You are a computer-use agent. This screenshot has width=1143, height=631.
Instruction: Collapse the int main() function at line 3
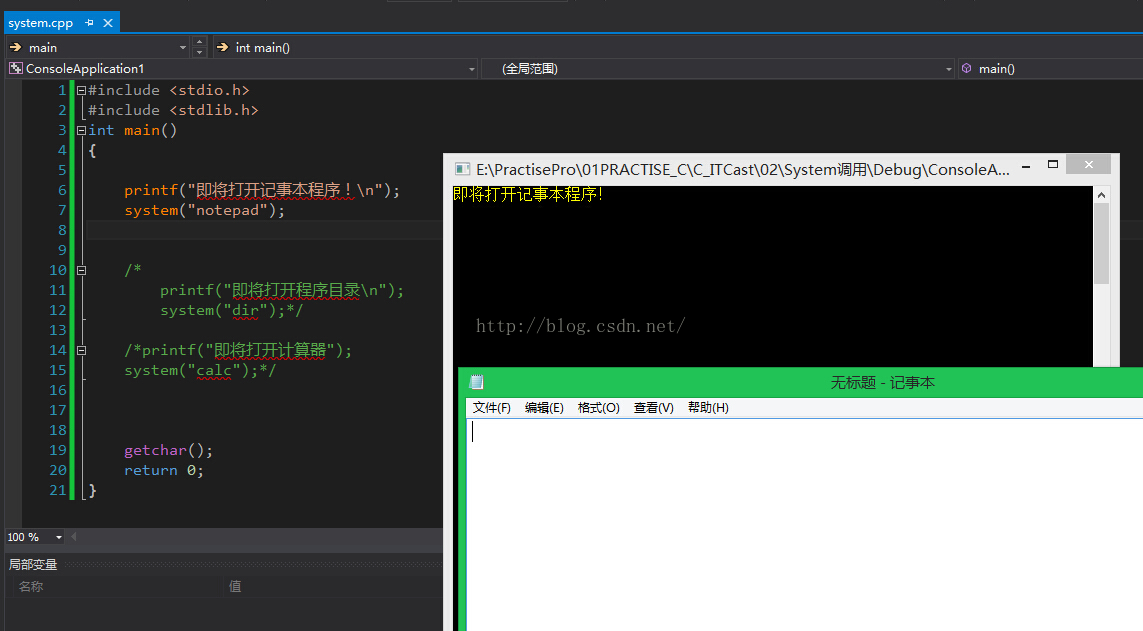[x=82, y=130]
